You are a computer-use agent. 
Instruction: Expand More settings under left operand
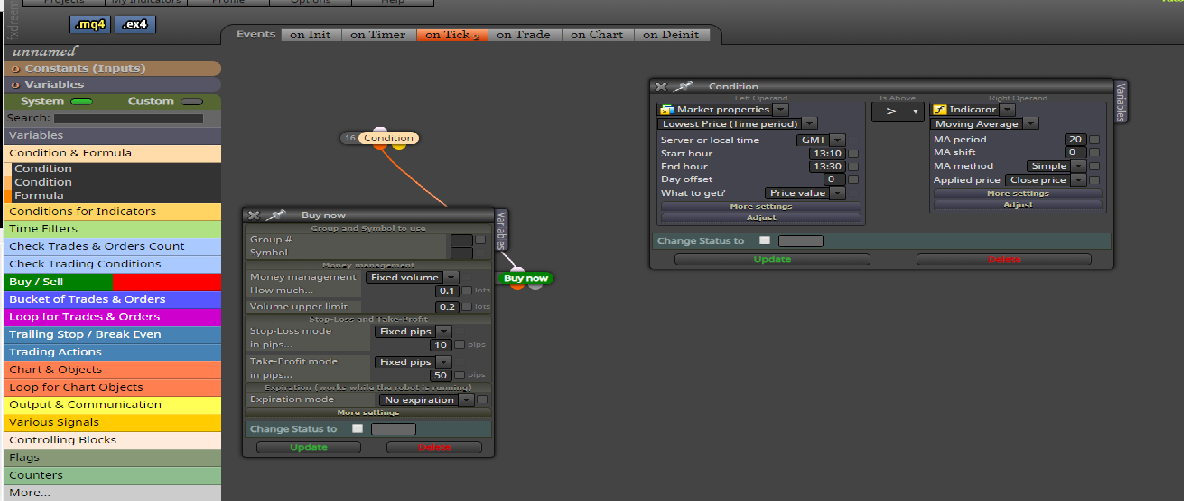coord(761,206)
